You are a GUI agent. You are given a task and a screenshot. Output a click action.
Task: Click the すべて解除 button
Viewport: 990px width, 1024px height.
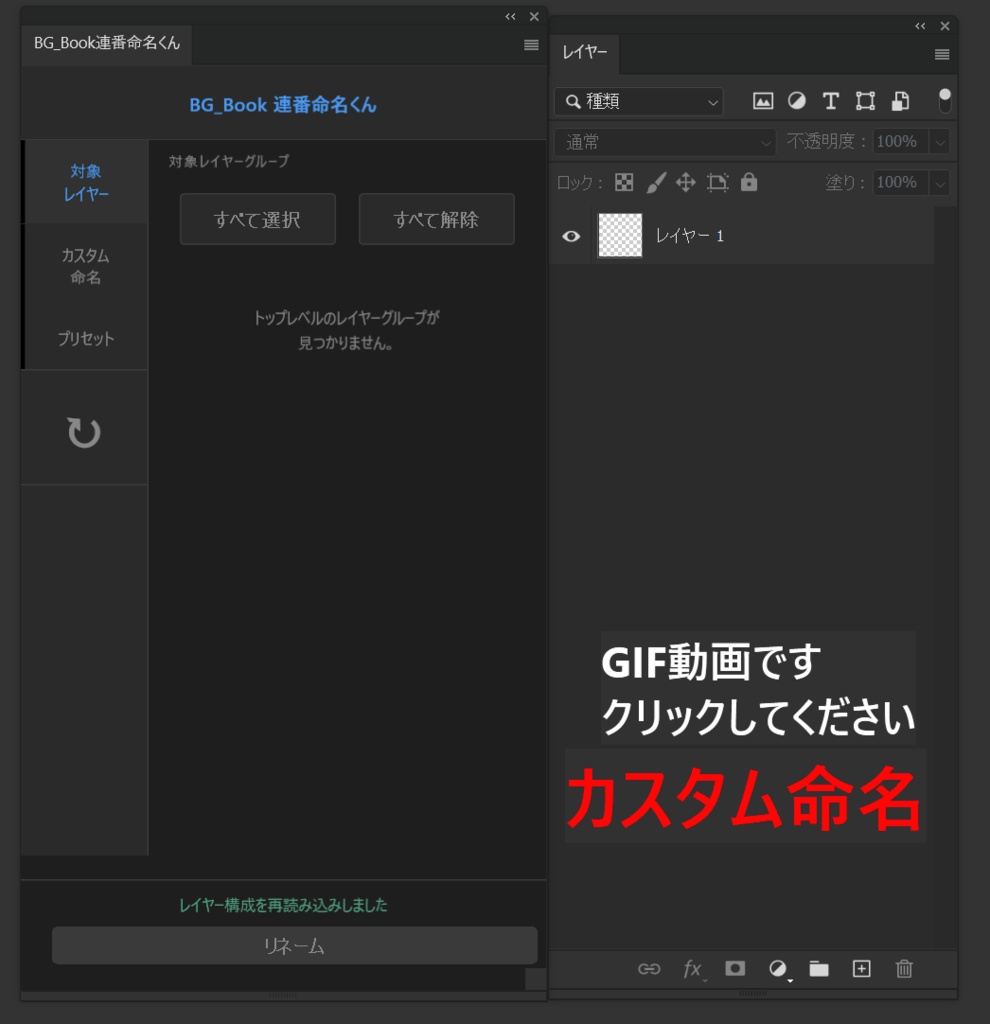pyautogui.click(x=436, y=219)
